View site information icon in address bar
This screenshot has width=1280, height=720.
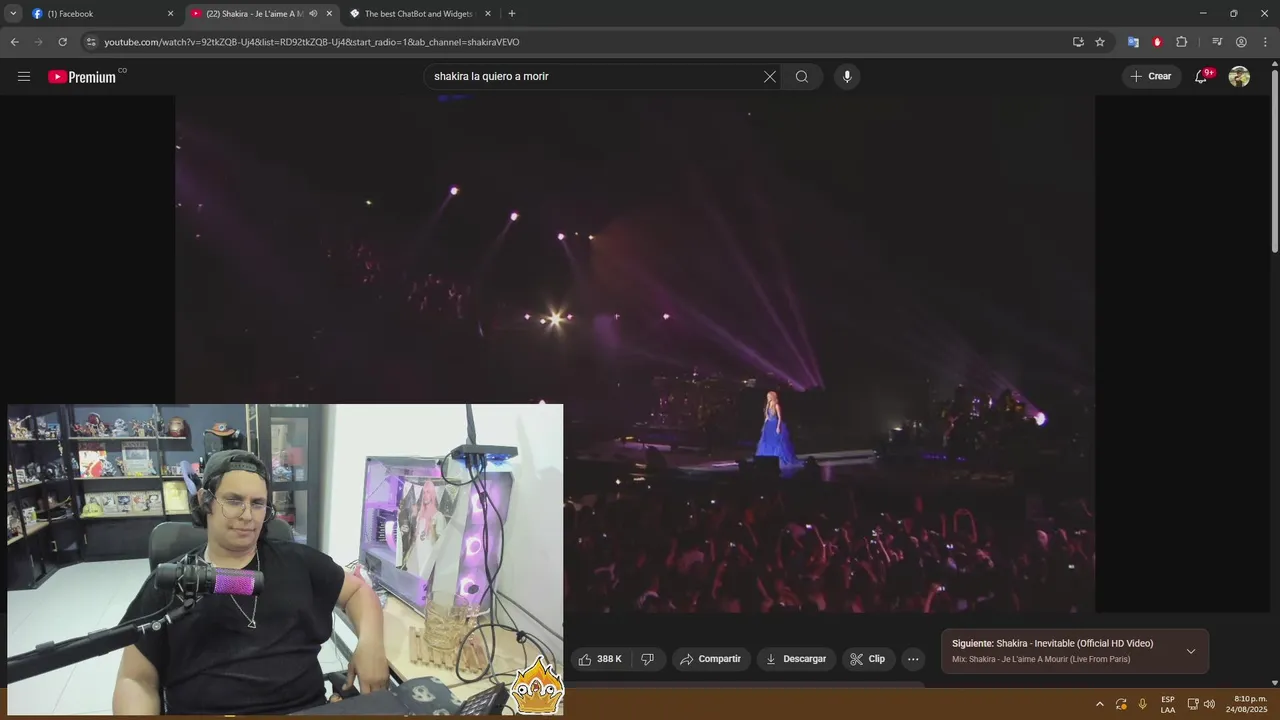tap(91, 42)
